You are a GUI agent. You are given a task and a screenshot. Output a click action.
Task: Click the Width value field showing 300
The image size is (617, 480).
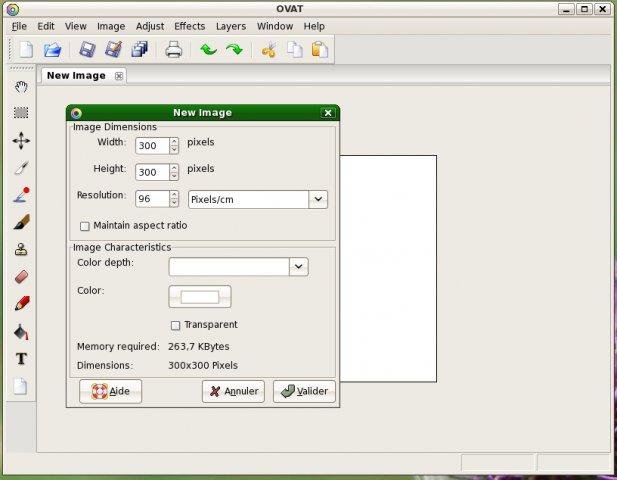click(152, 146)
